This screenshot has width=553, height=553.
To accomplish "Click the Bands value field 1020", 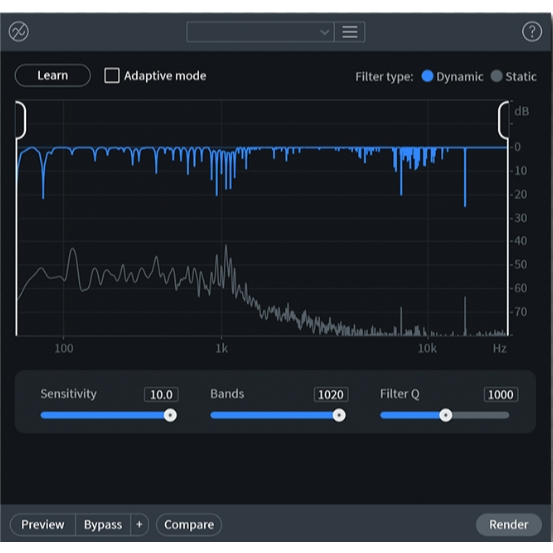I will pyautogui.click(x=331, y=394).
